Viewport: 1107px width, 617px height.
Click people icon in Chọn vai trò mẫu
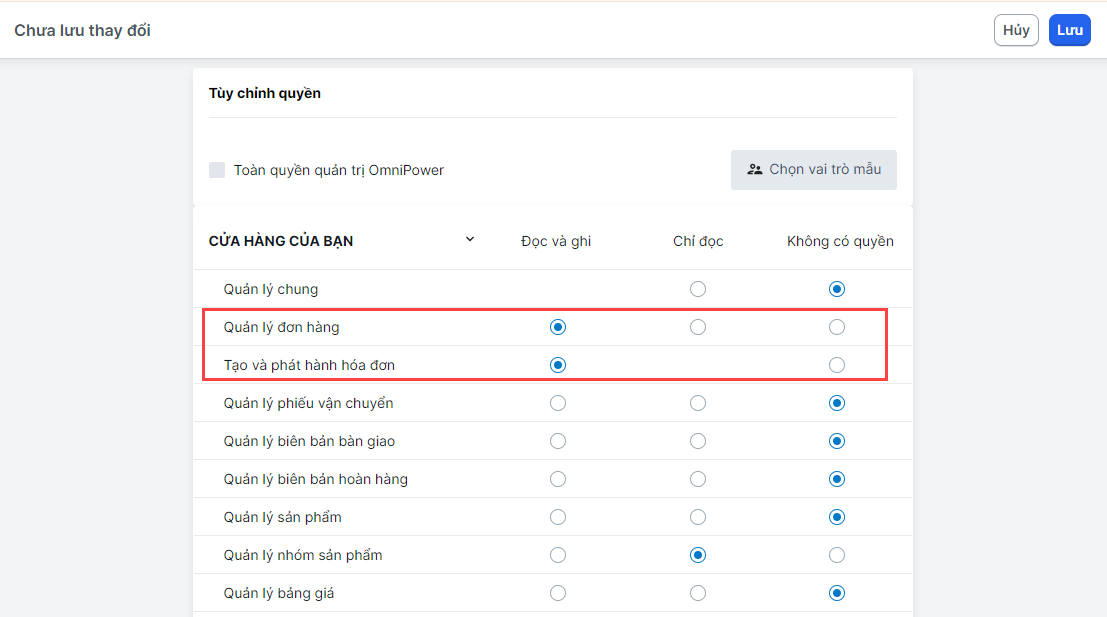point(755,170)
